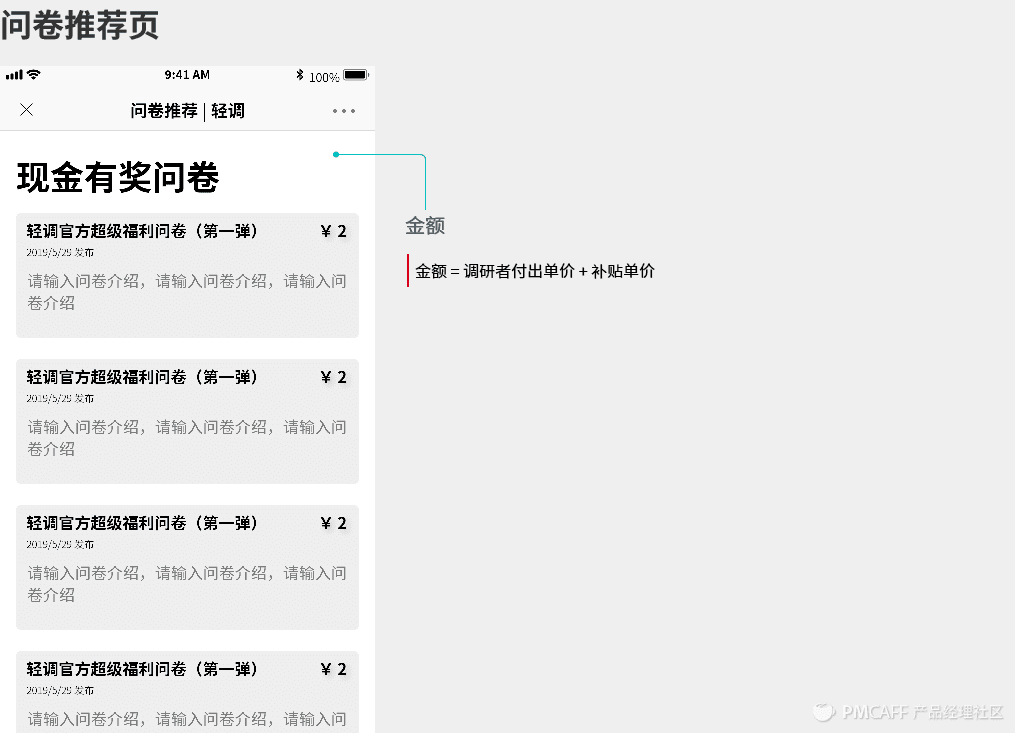The image size is (1015, 733).
Task: Open the second 轻调官方超级福利问卷 card title
Action: (x=142, y=377)
